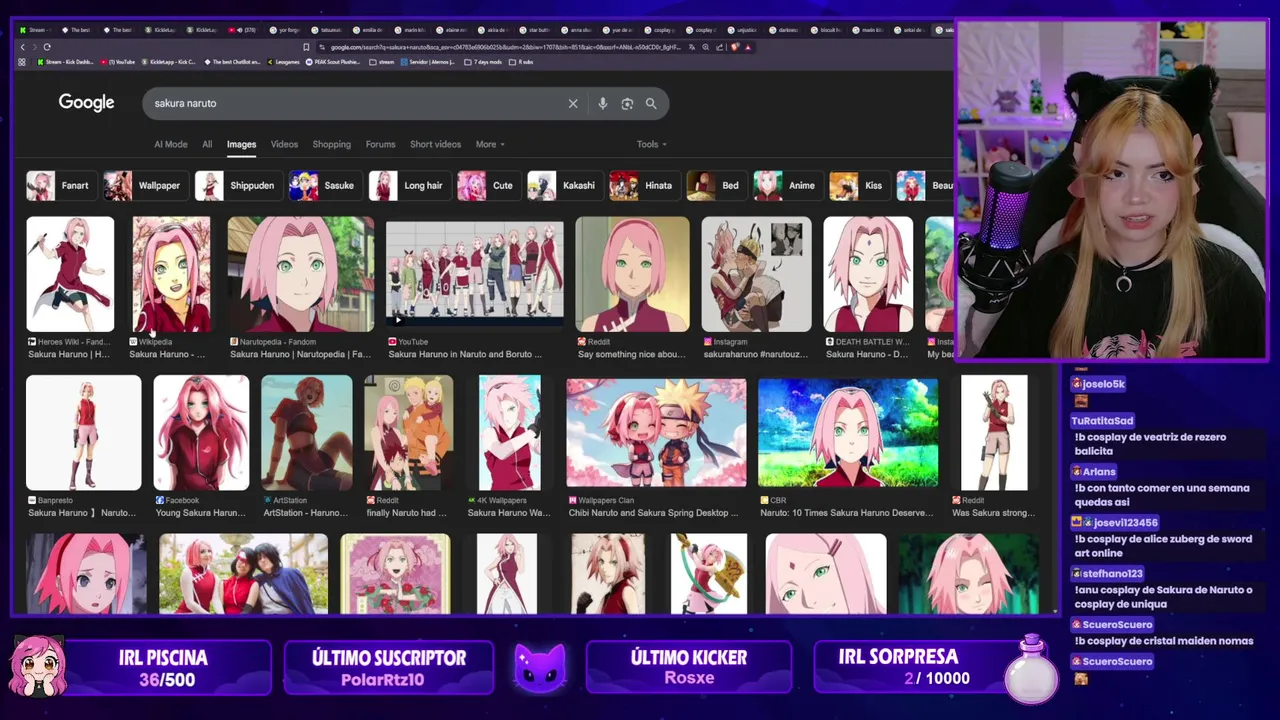This screenshot has width=1280, height=720.
Task: Switch to the Videos tab
Action: 284,144
